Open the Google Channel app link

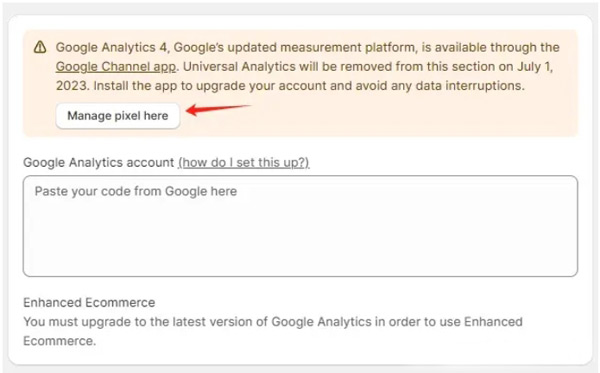coord(116,67)
